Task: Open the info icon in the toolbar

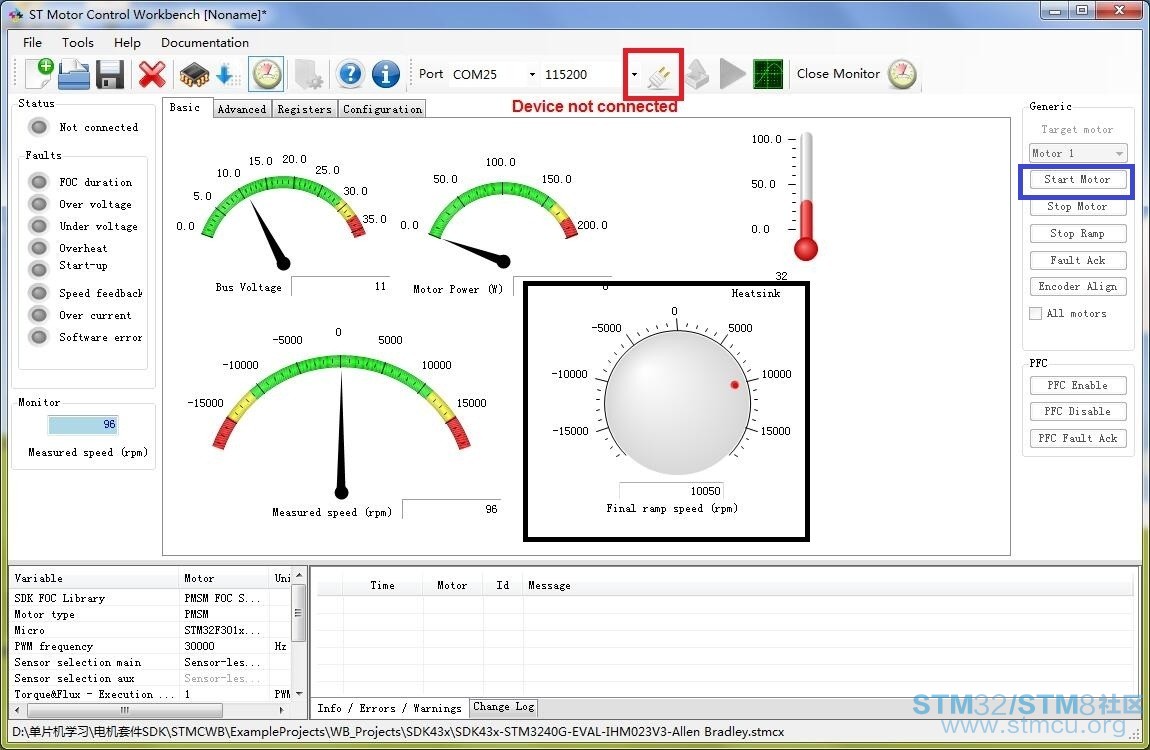Action: (x=386, y=74)
